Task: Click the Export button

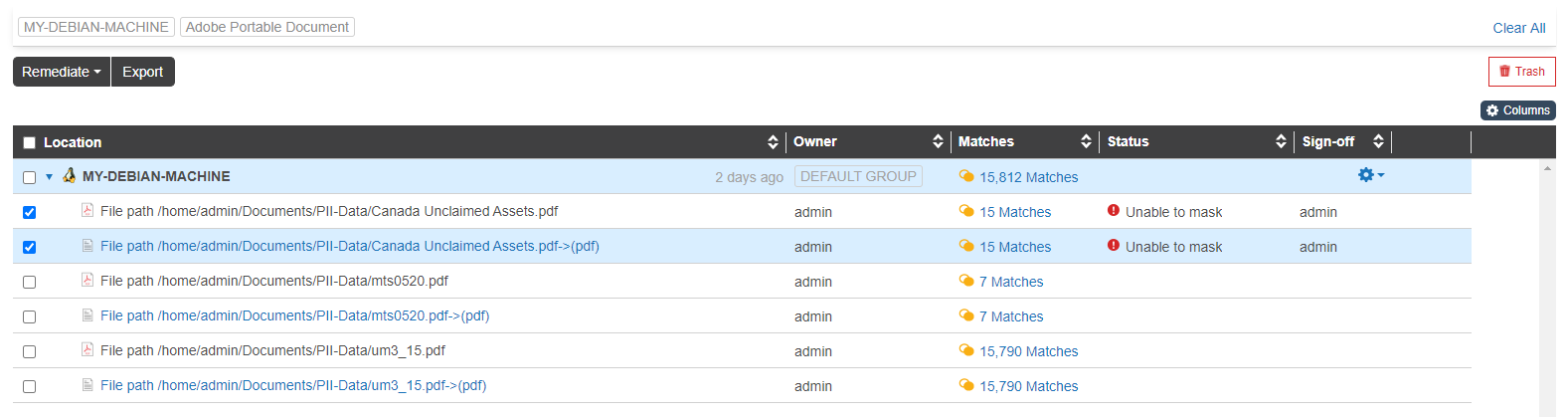Action: [142, 72]
